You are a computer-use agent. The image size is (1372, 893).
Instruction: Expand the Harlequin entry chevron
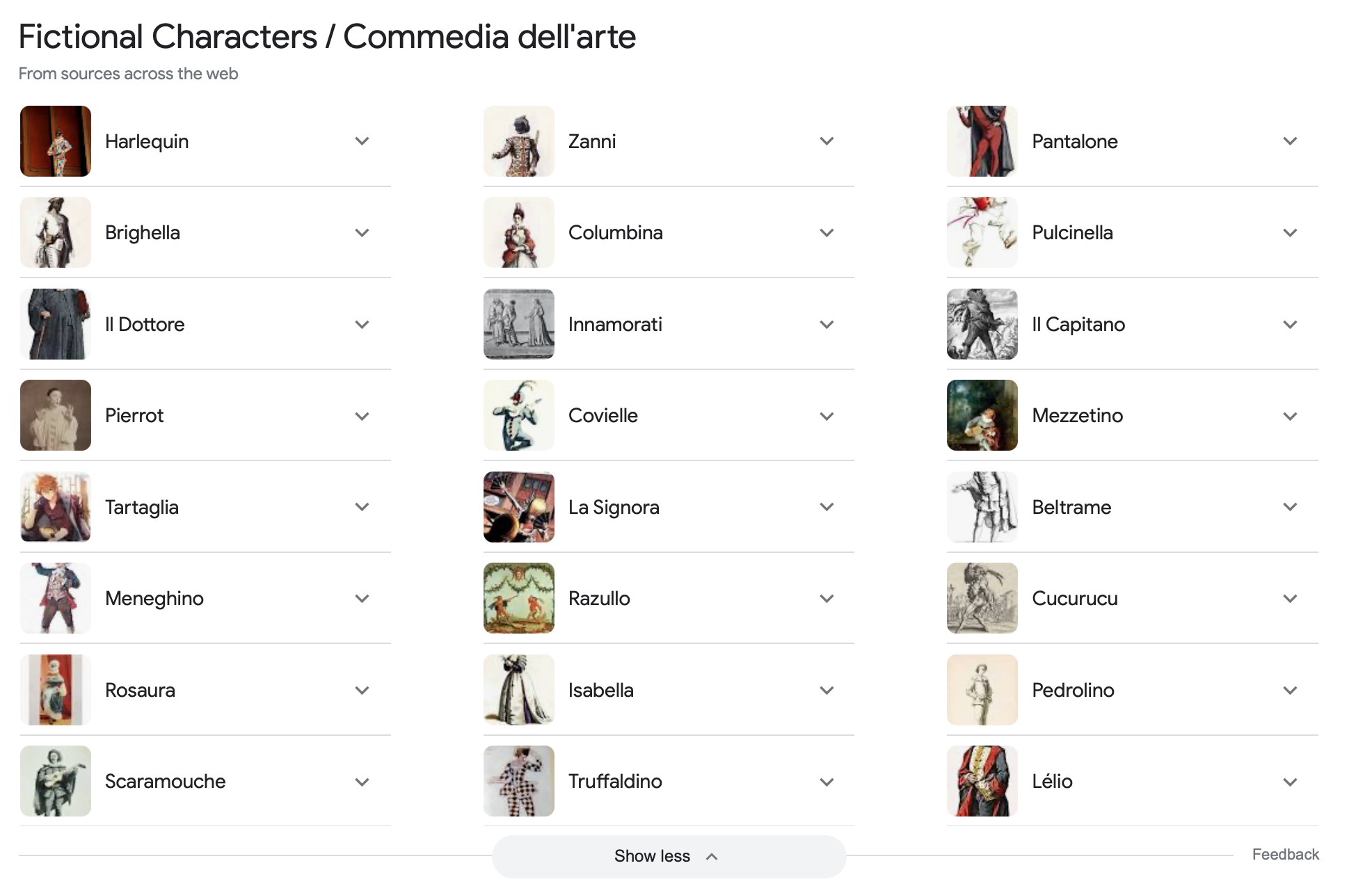pyautogui.click(x=362, y=141)
